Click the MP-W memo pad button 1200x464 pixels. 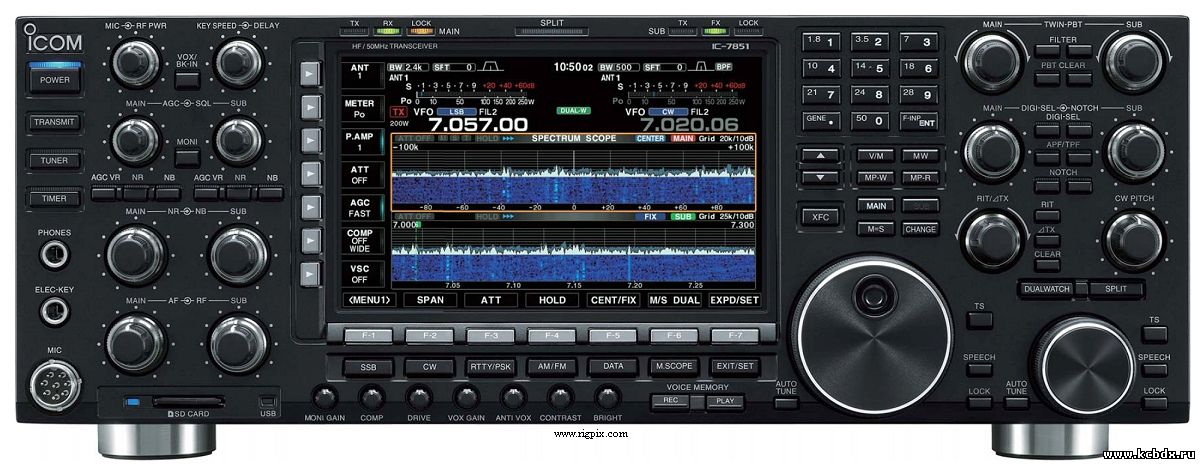875,178
